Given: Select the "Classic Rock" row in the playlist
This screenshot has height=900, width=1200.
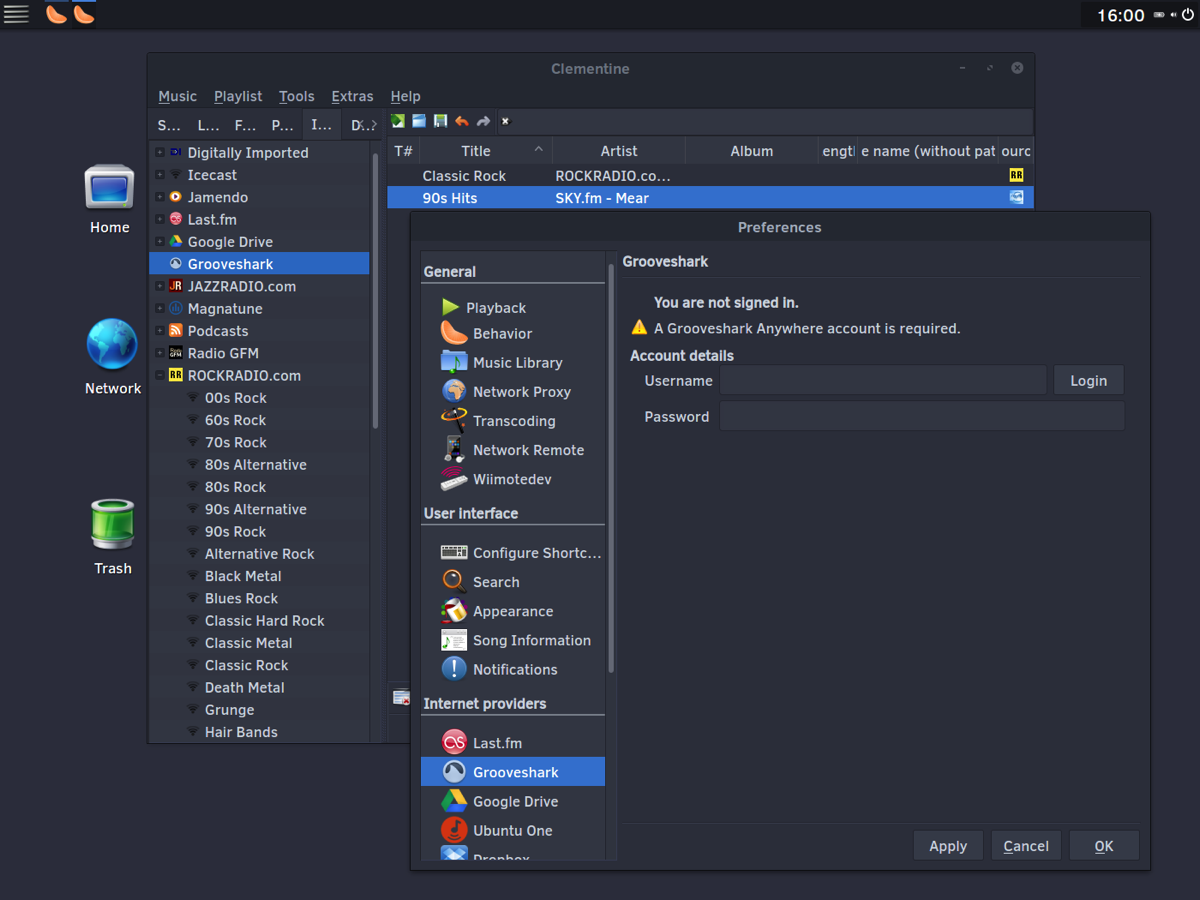Looking at the screenshot, I should pyautogui.click(x=710, y=175).
